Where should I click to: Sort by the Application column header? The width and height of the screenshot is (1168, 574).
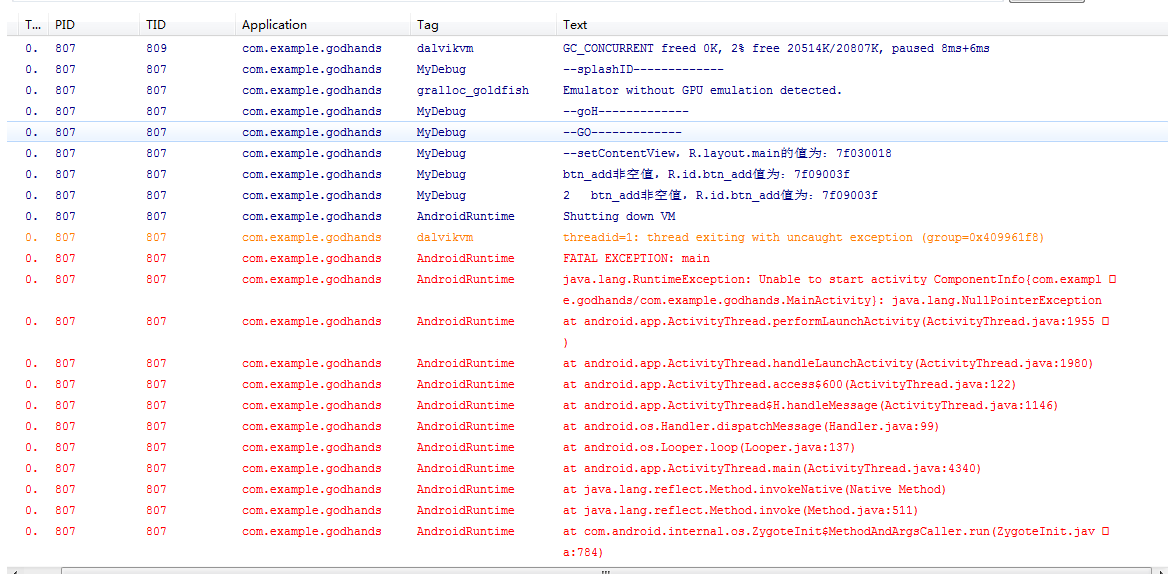tap(275, 25)
